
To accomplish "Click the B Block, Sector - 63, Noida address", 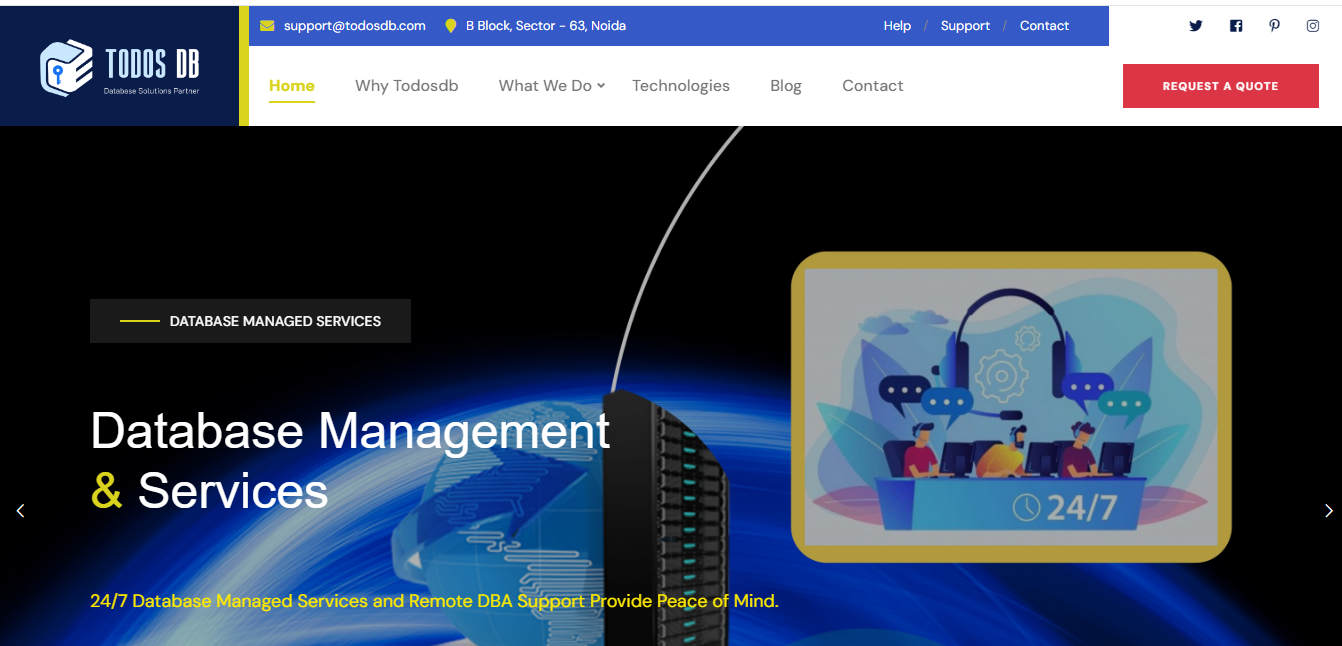I will pyautogui.click(x=546, y=26).
